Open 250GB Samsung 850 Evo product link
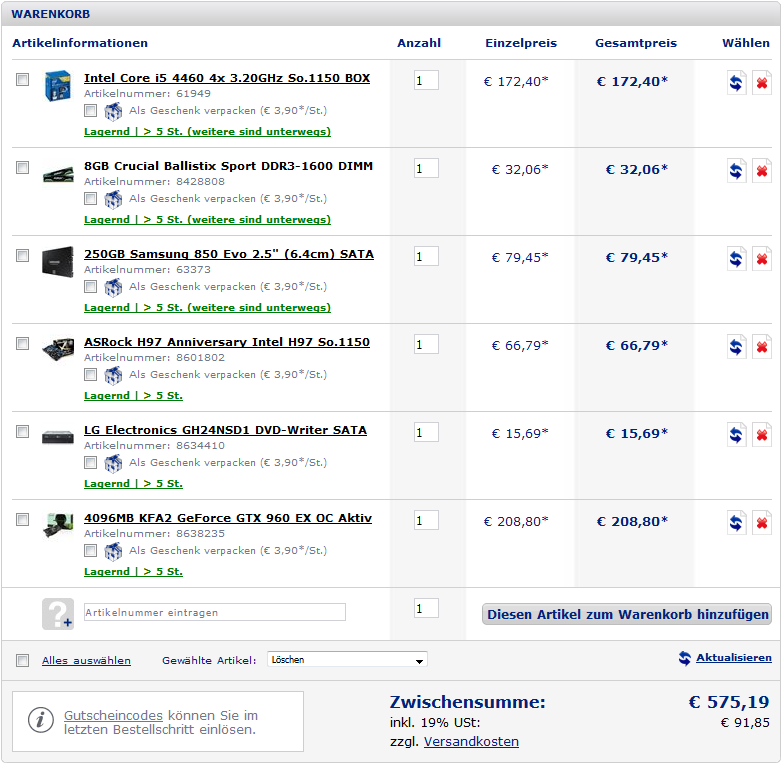 tap(229, 254)
